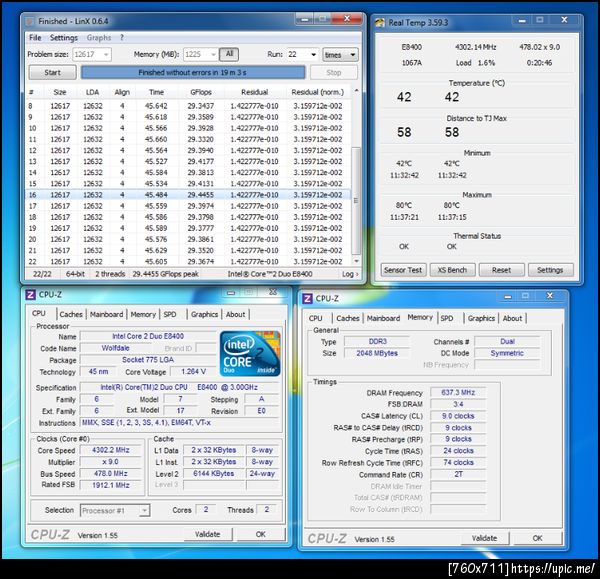Switch to Memory tab in left CPU-Z
This screenshot has height=579, width=600.
(143, 314)
